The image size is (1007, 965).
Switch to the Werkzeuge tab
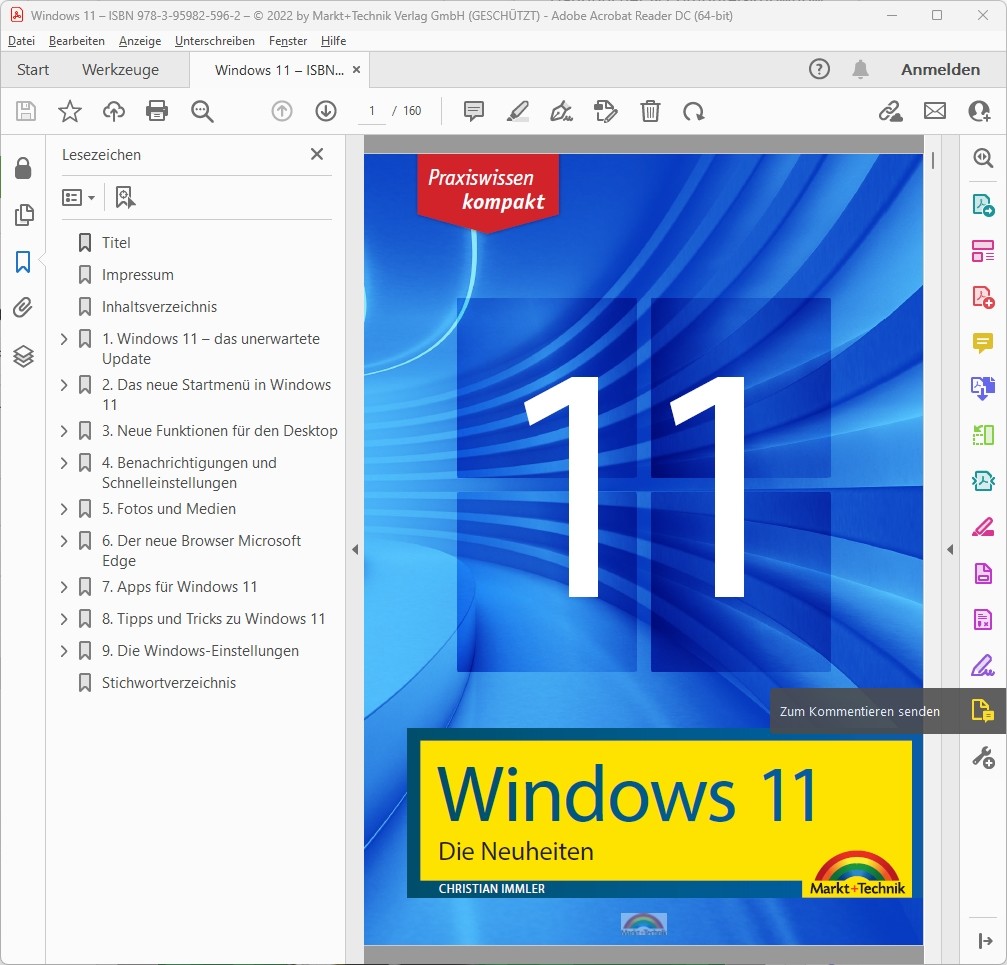click(120, 70)
